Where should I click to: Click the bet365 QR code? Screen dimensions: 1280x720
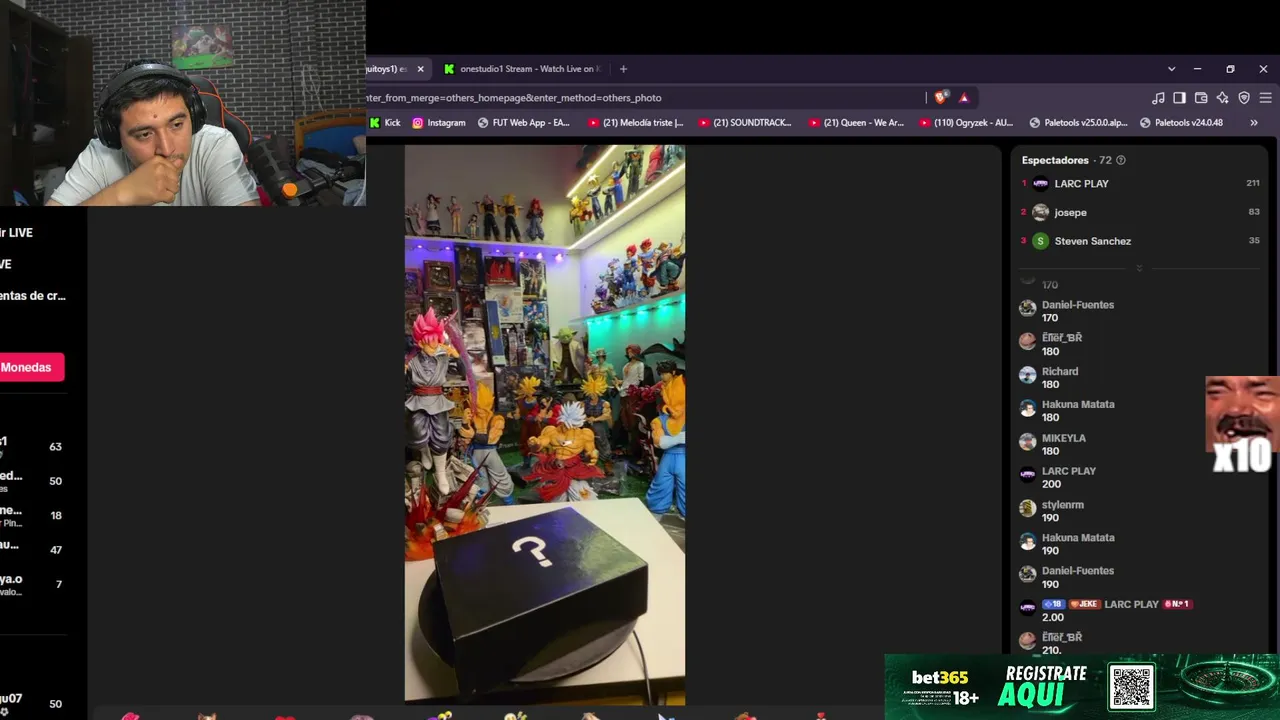tap(1132, 687)
